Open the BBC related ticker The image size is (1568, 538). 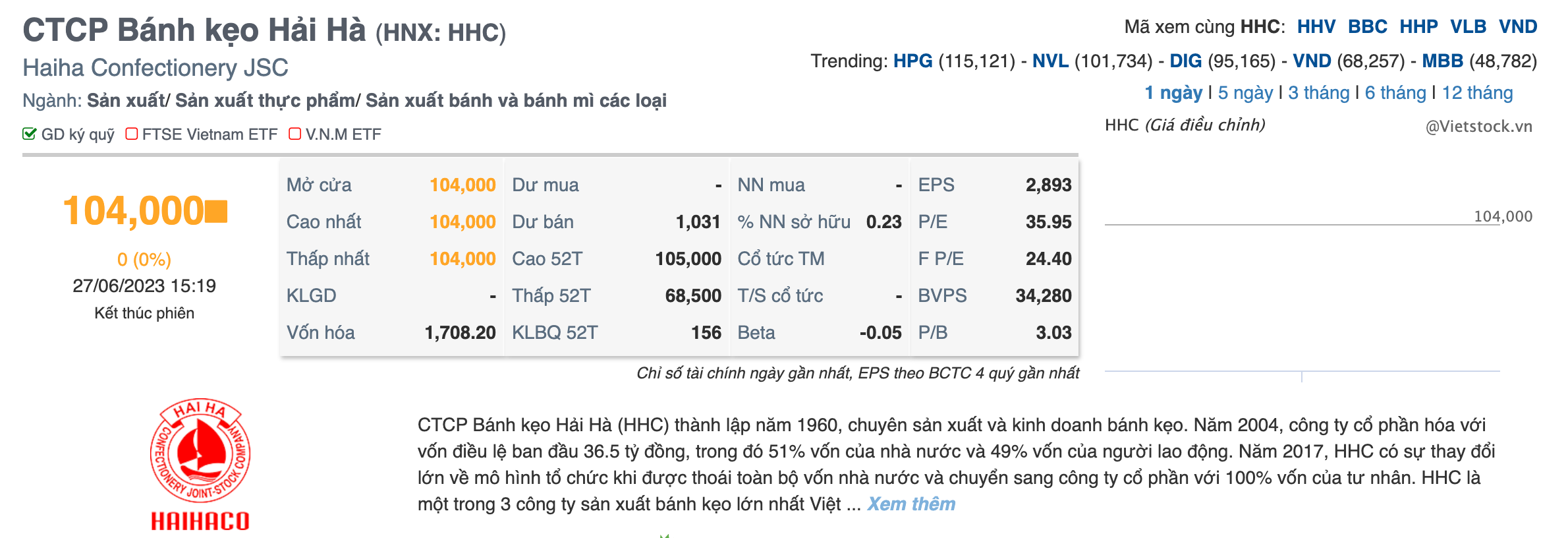point(1367,27)
